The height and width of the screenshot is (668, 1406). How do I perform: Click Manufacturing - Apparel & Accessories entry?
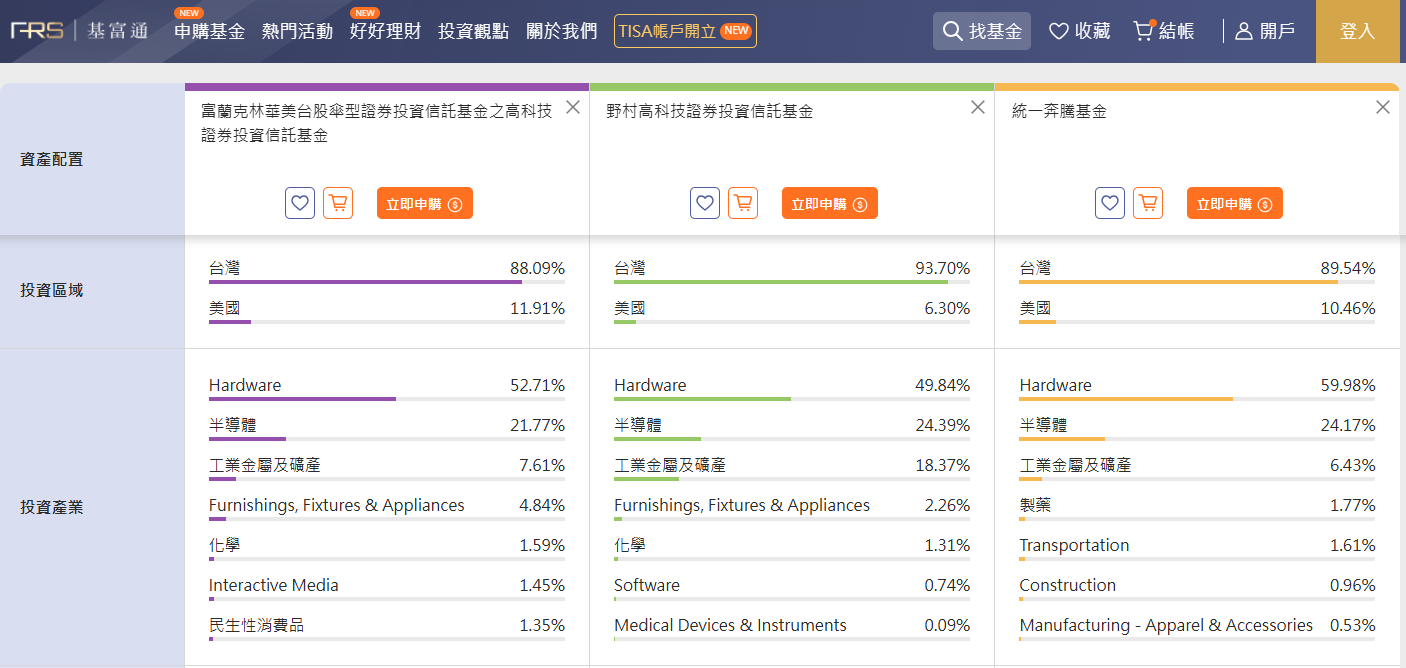click(1197, 628)
